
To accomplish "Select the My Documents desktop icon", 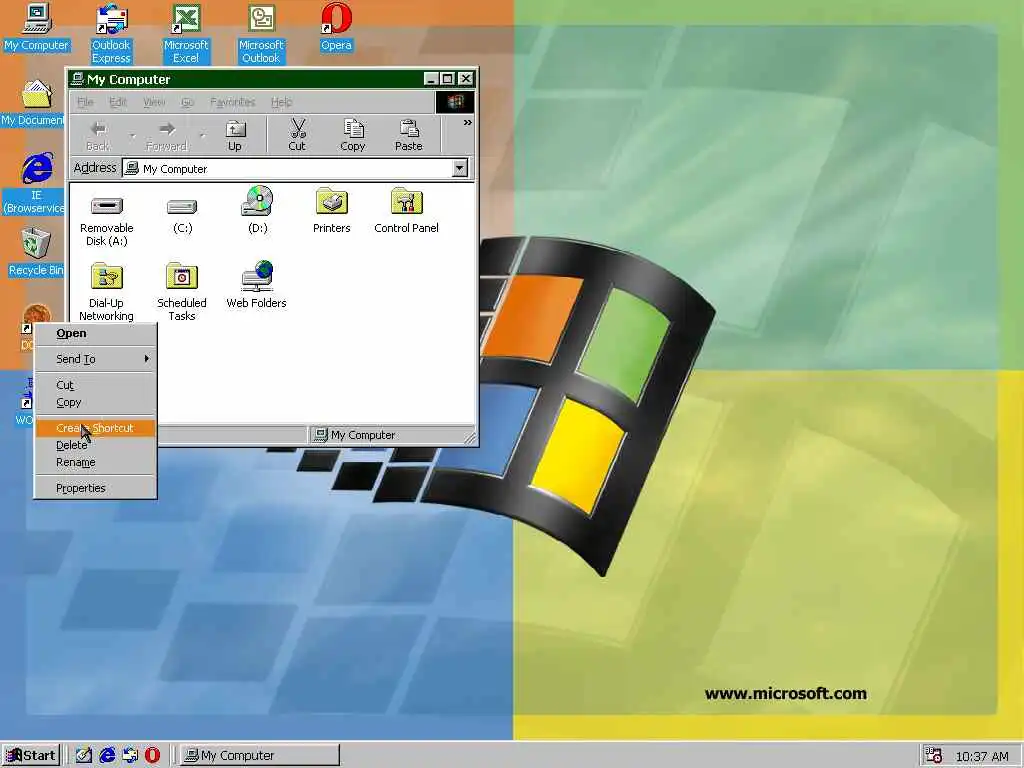I will pyautogui.click(x=34, y=102).
